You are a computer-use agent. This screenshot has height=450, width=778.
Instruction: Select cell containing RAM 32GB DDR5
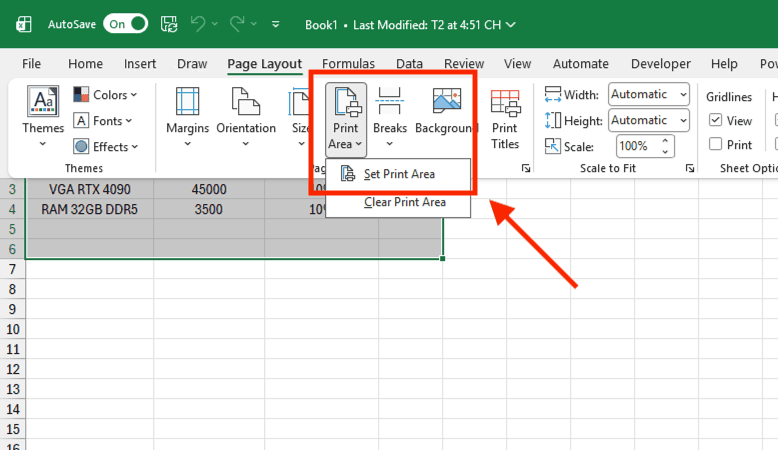pyautogui.click(x=90, y=209)
